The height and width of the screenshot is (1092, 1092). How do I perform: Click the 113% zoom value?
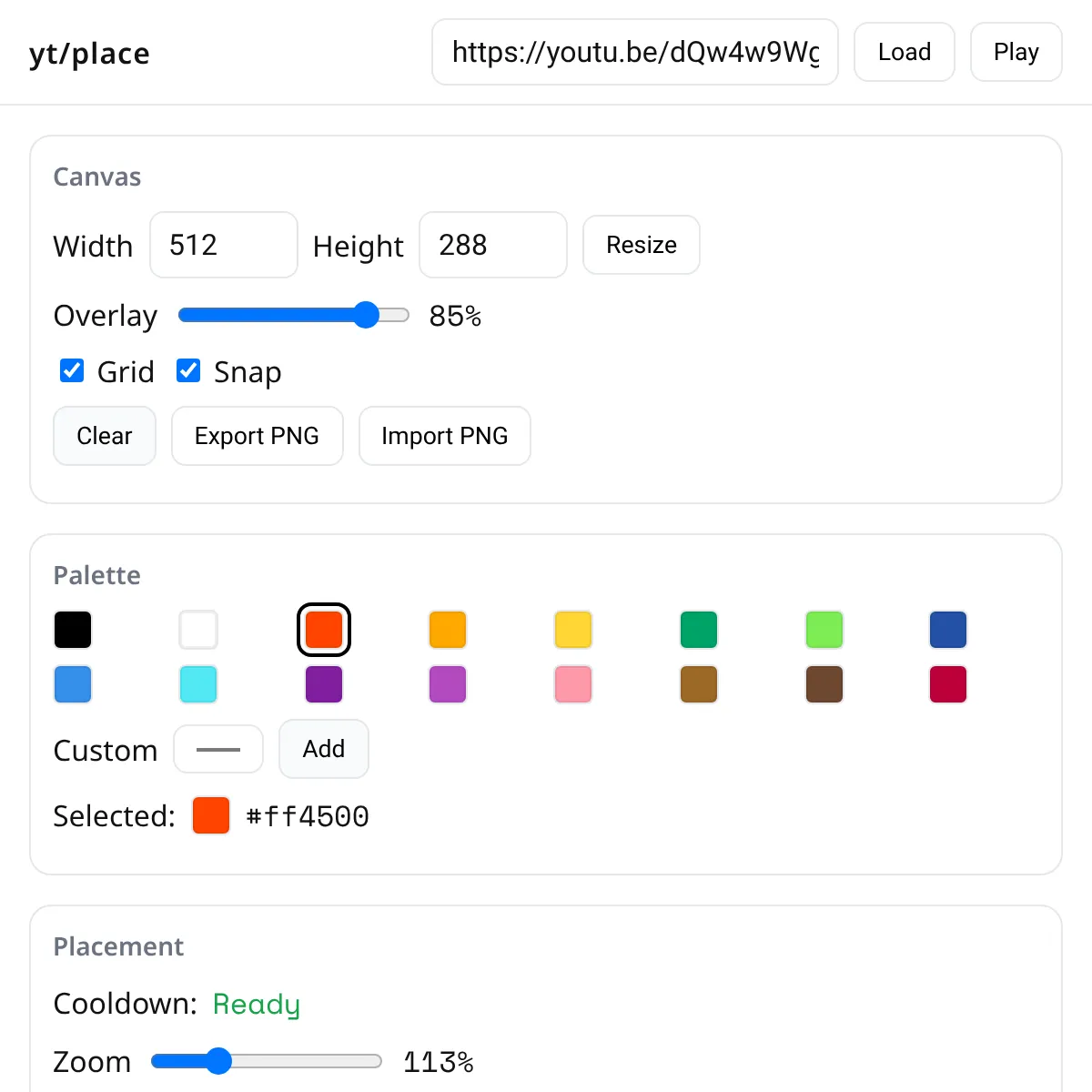pyautogui.click(x=439, y=1062)
